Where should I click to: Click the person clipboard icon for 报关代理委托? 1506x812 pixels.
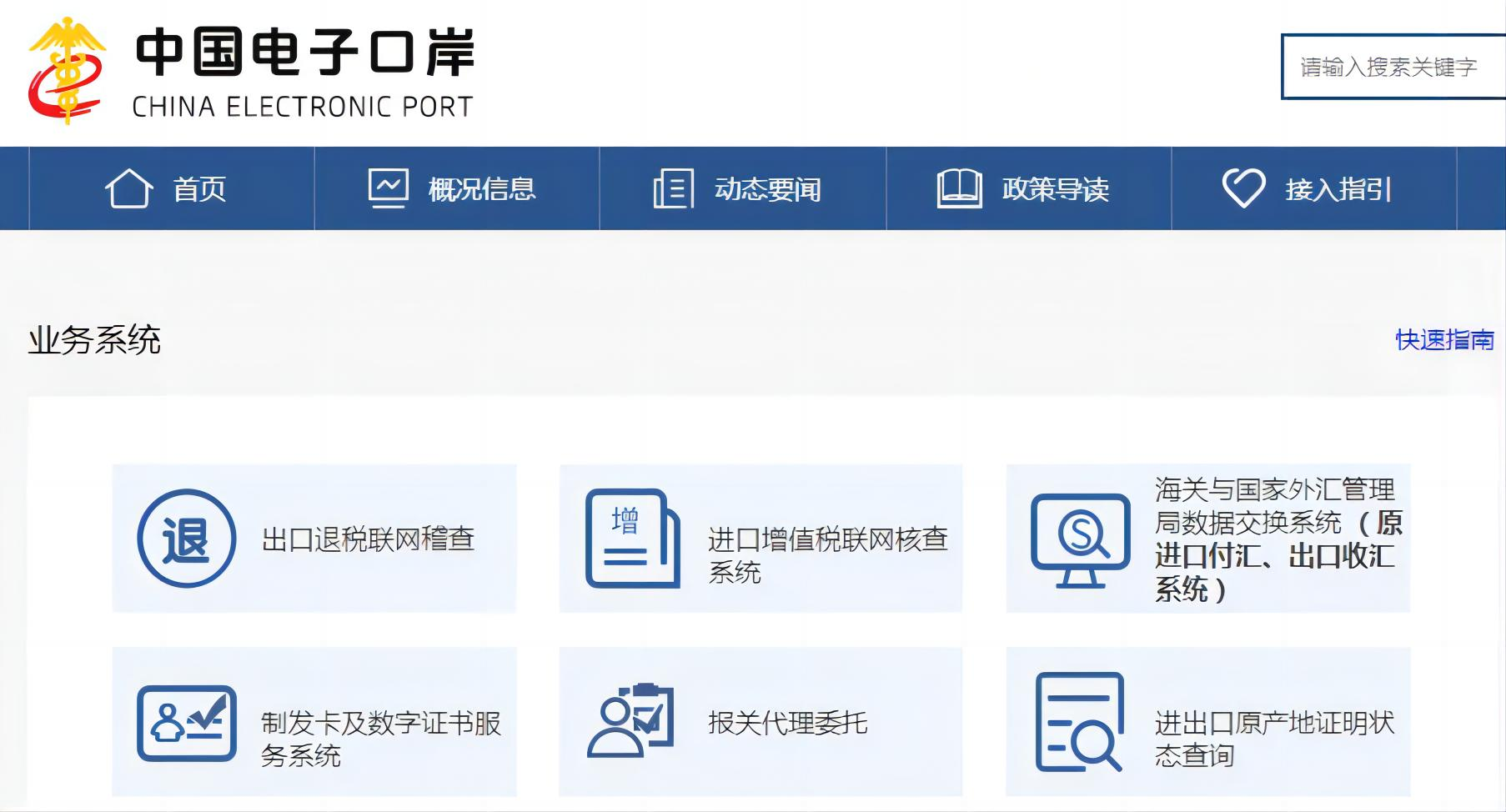pos(630,720)
